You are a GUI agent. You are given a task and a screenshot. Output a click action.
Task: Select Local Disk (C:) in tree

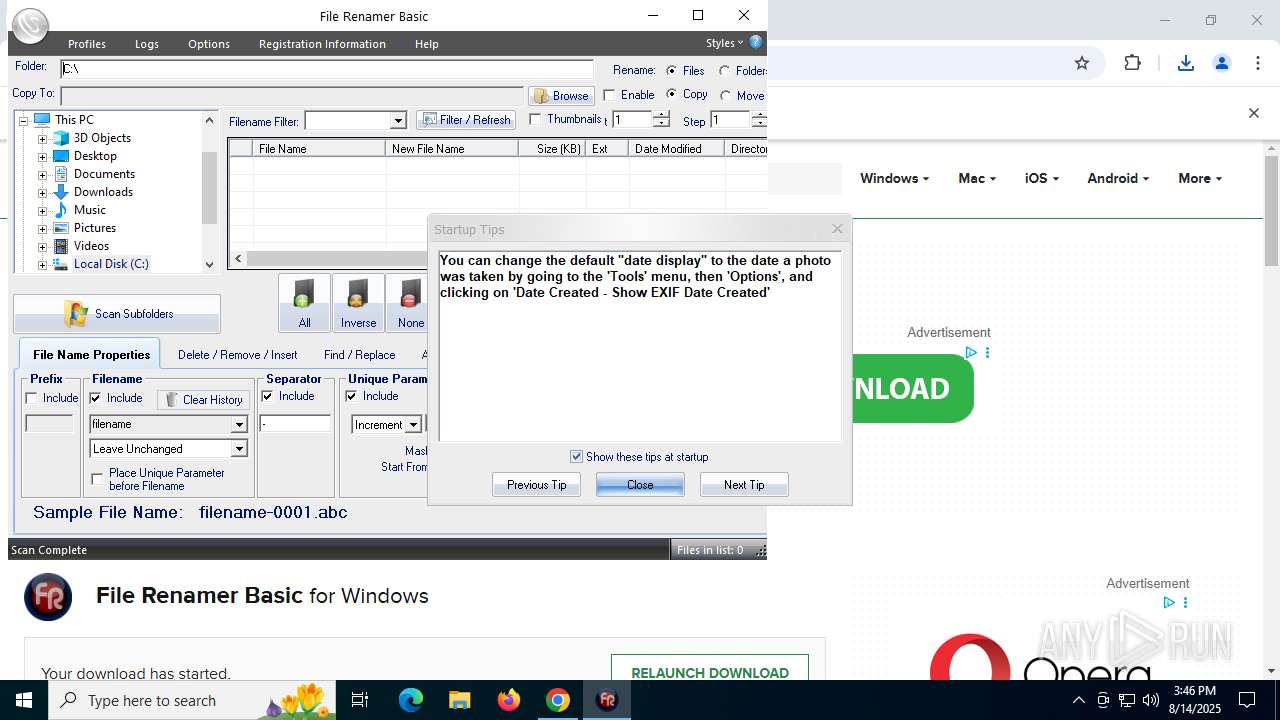[111, 264]
